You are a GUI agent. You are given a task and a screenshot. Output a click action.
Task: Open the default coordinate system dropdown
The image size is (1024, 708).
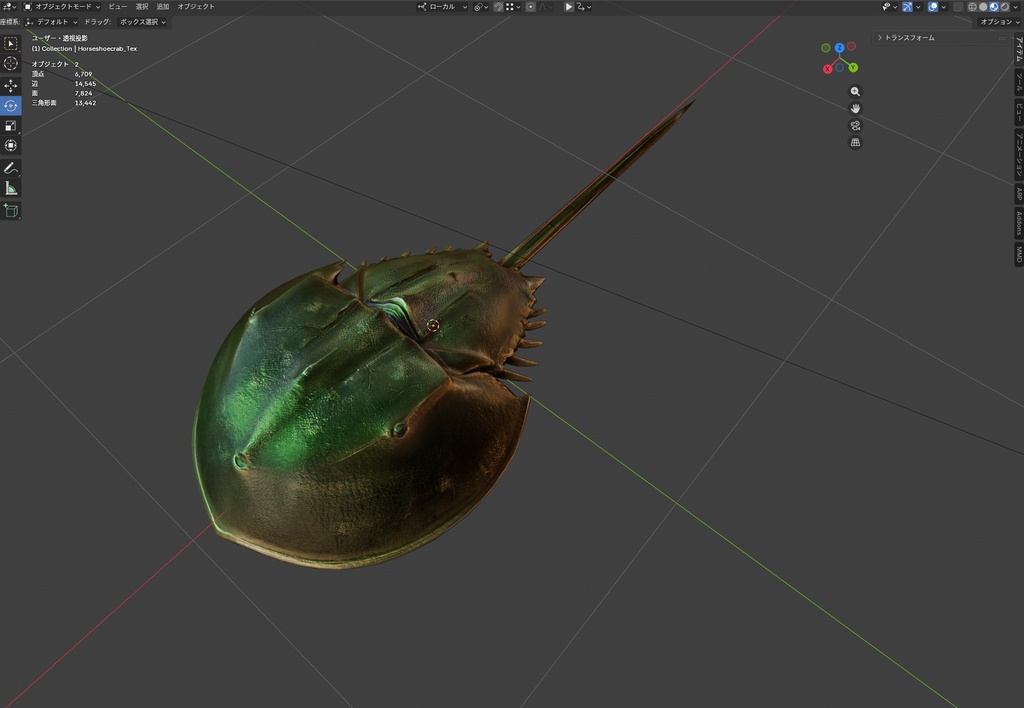click(x=52, y=22)
